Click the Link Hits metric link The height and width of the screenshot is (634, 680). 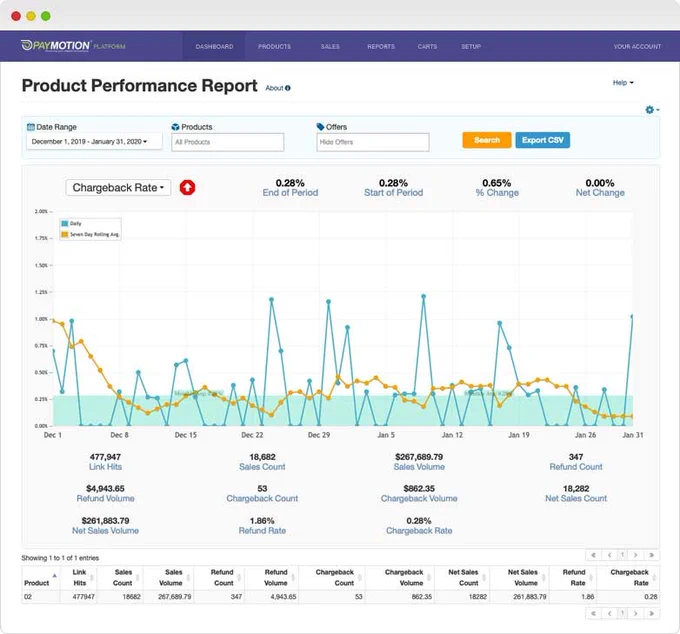pos(105,467)
